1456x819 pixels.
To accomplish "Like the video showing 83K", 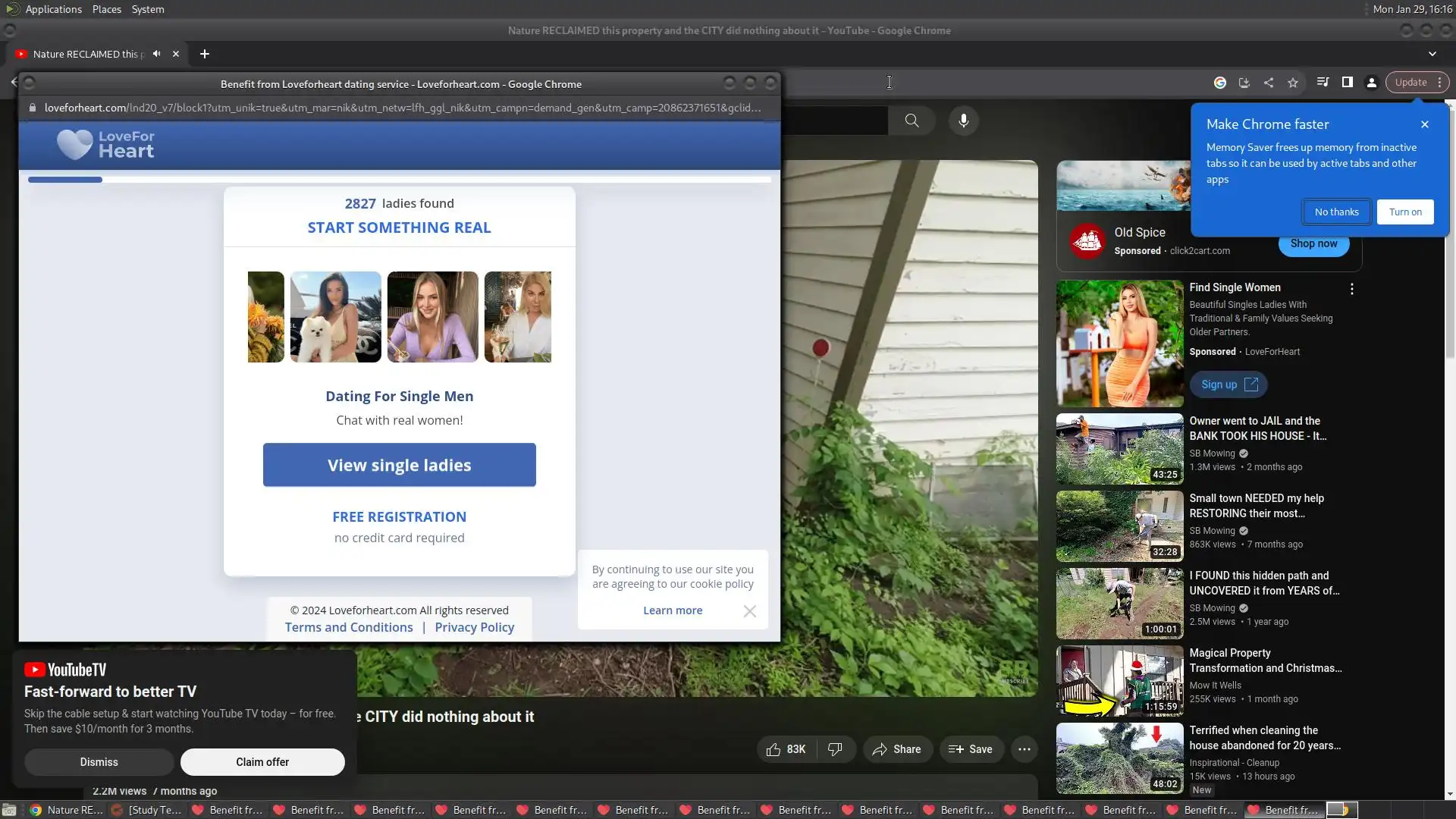I will click(786, 749).
